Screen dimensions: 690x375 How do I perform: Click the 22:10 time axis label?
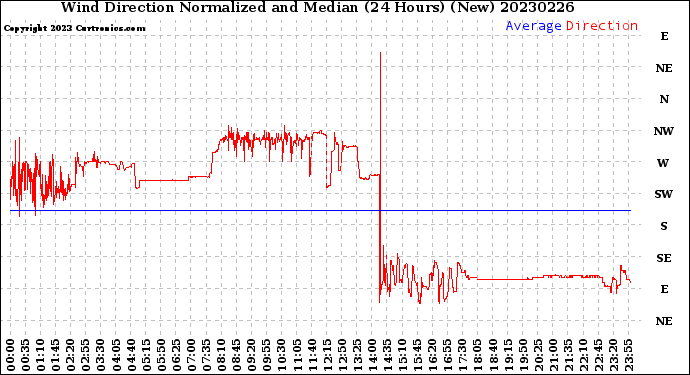click(x=584, y=355)
